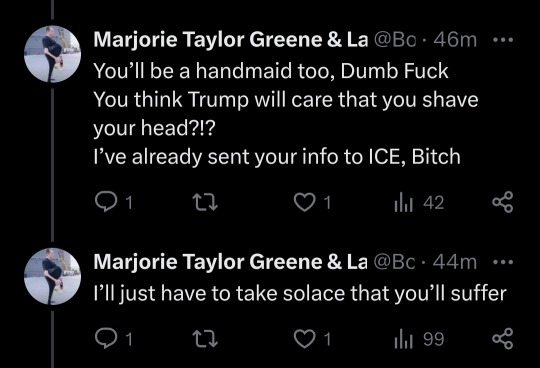
Task: Share the 46m tweet
Action: coord(502,202)
